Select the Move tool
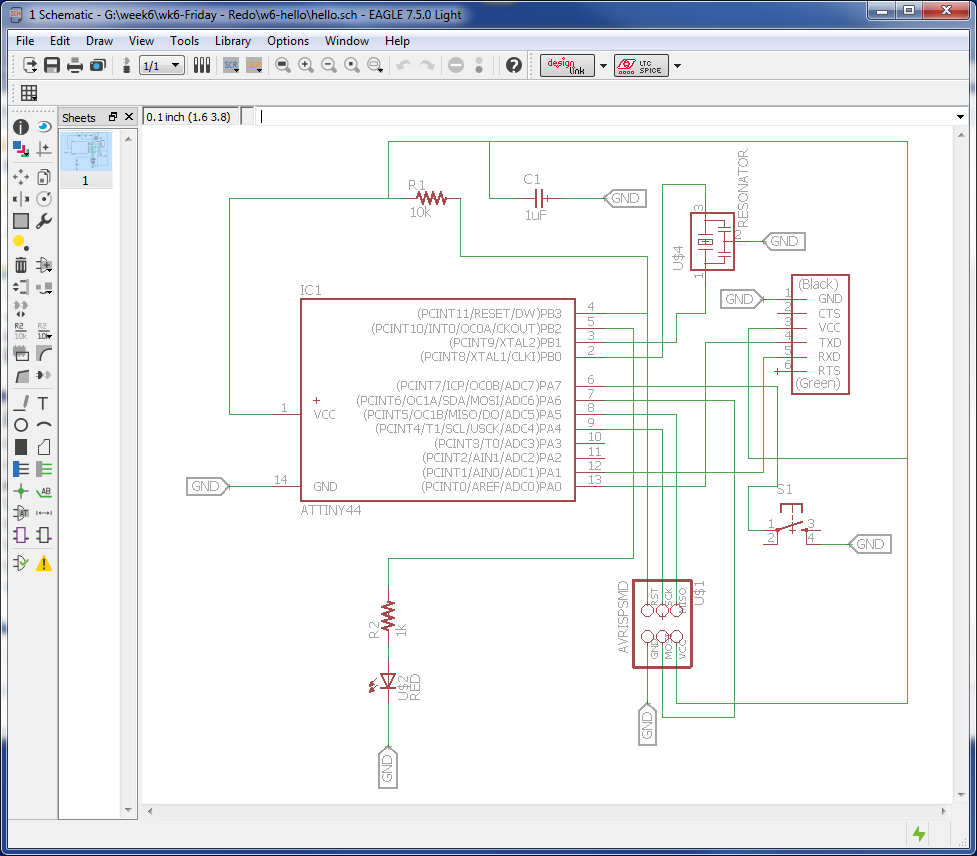977x856 pixels. [x=21, y=177]
